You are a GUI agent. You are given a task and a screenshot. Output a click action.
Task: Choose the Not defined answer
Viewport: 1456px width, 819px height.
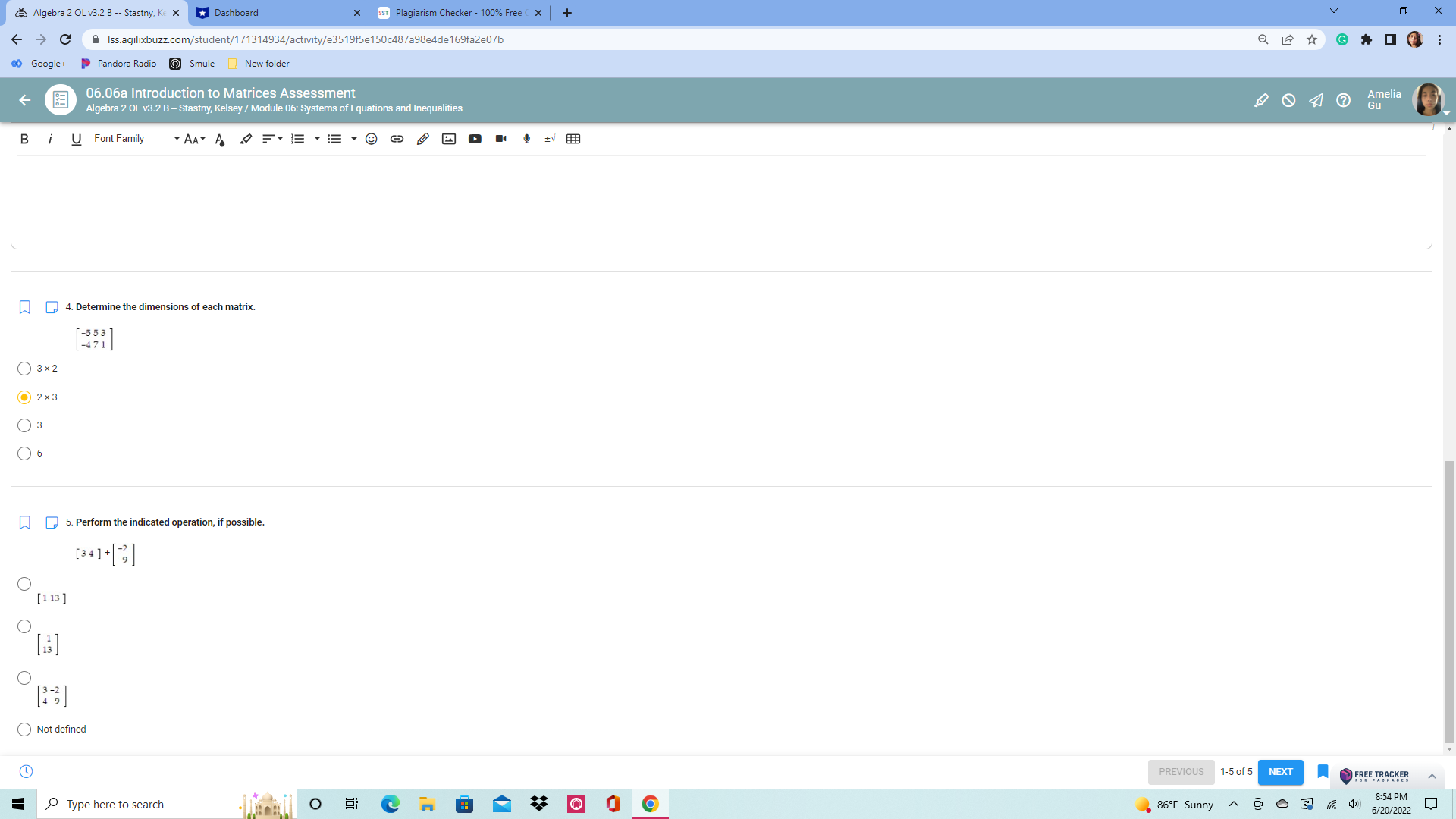click(24, 730)
